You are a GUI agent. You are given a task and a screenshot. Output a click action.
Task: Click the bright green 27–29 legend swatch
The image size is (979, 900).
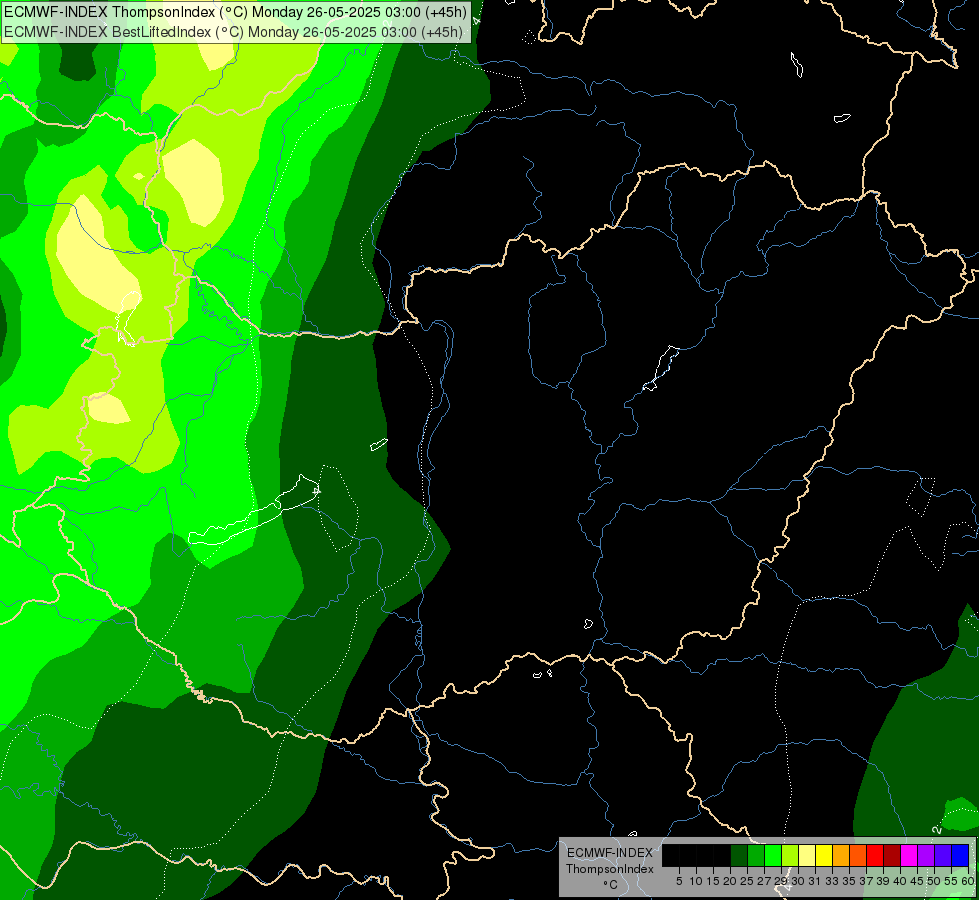point(773,855)
